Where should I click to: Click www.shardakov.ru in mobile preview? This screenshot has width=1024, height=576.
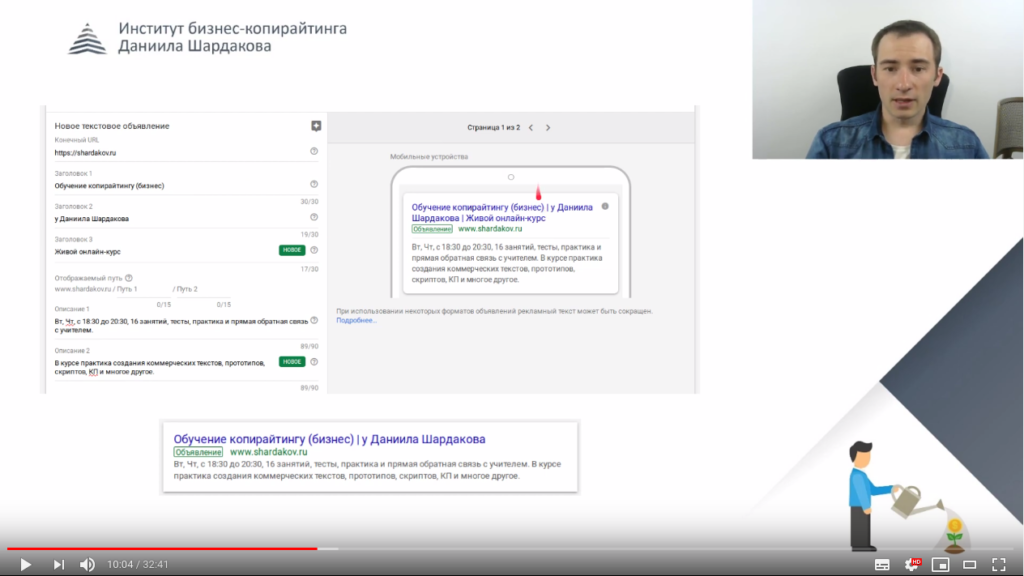tap(490, 229)
